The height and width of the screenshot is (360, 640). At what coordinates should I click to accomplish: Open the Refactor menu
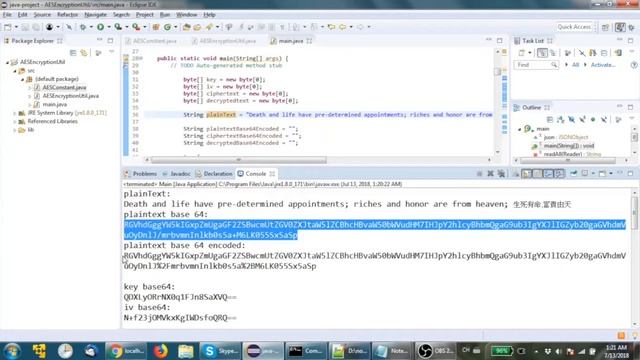[x=67, y=15]
